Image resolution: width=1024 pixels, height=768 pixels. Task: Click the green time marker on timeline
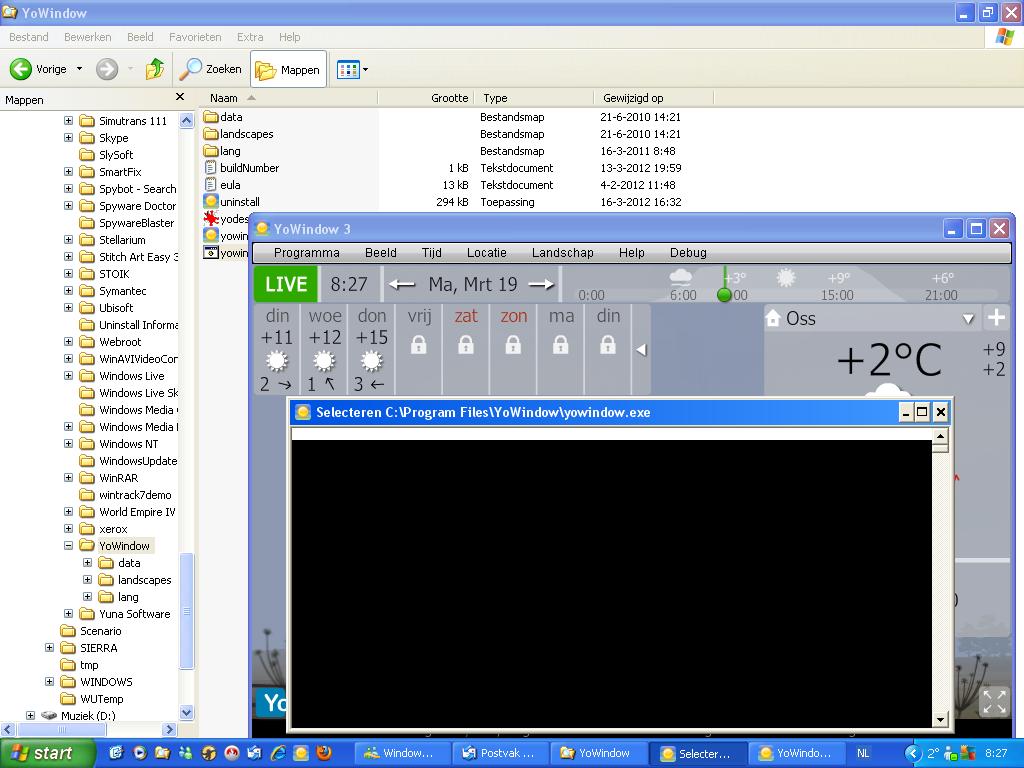click(724, 294)
